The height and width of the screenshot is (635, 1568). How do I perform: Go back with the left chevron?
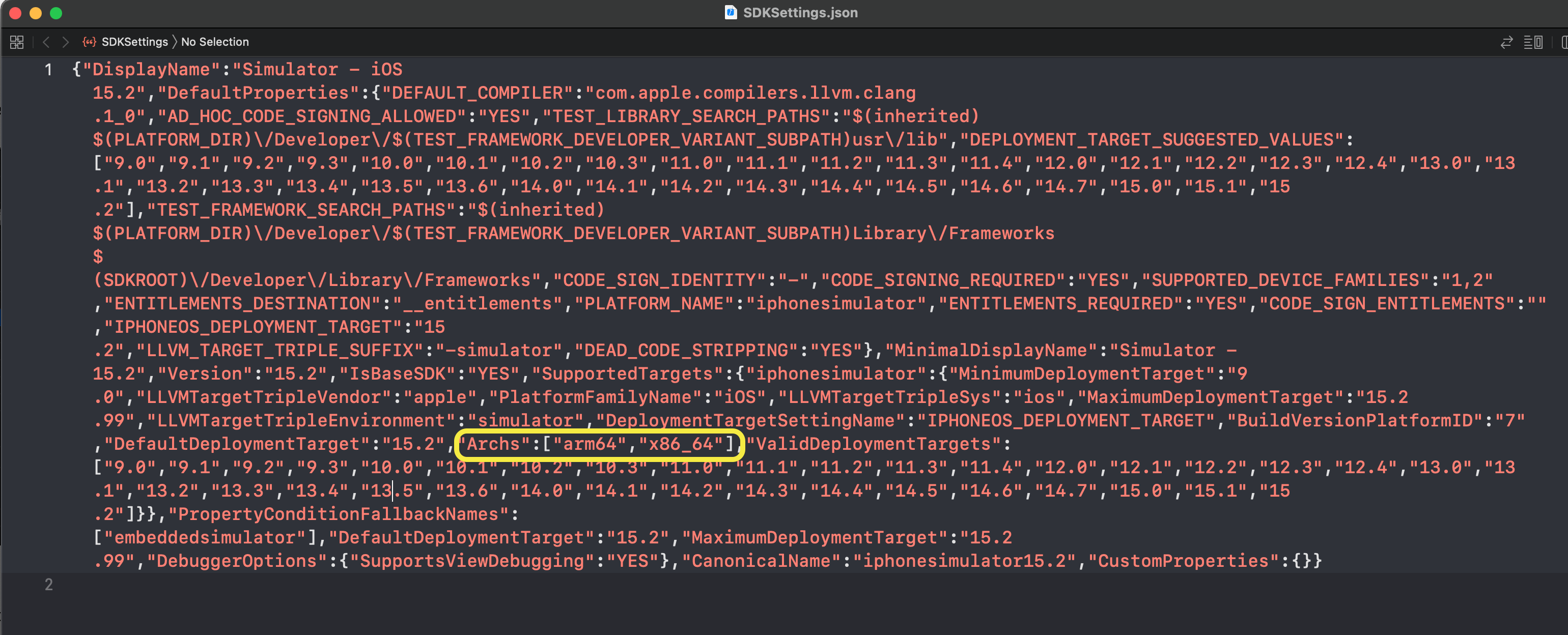tap(46, 42)
